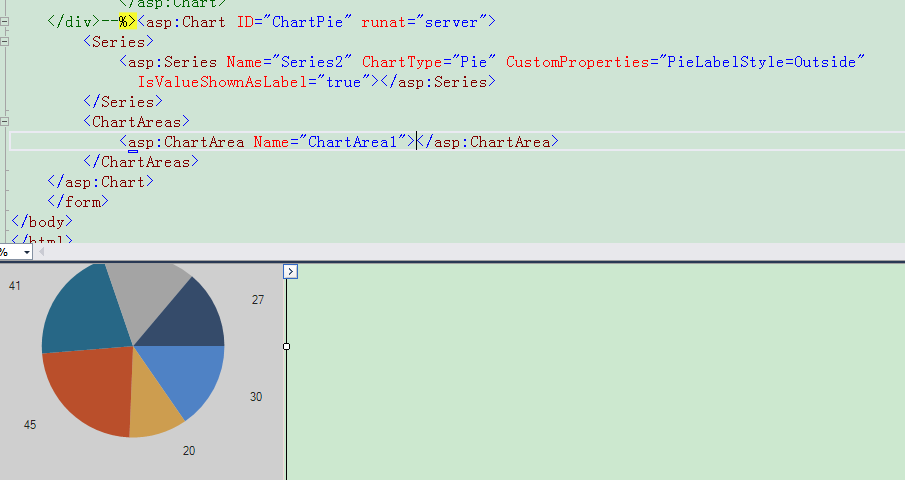Click the closing </Series> tag

(123, 102)
